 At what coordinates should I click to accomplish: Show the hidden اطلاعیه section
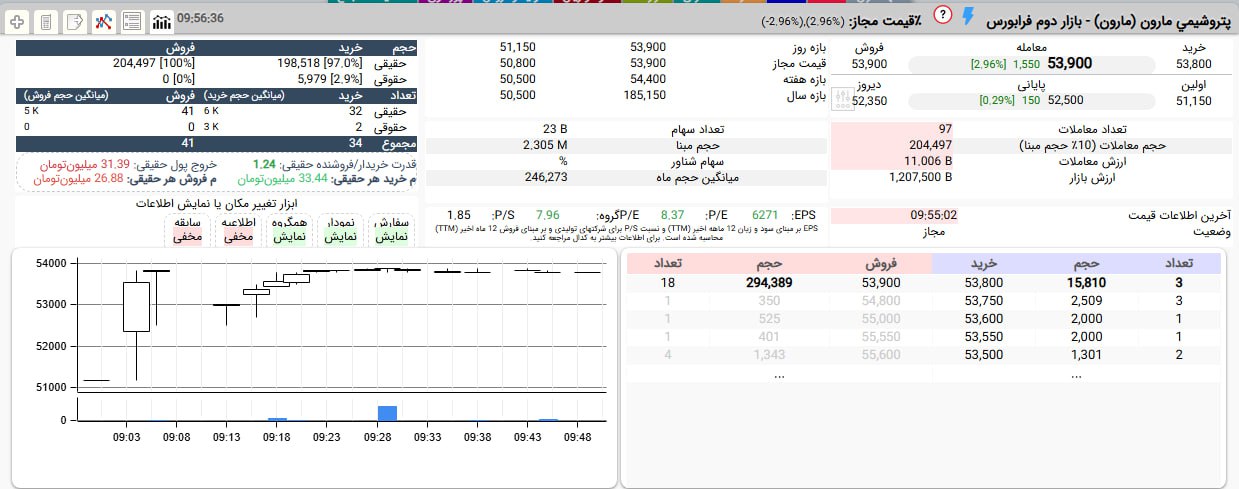pos(238,230)
